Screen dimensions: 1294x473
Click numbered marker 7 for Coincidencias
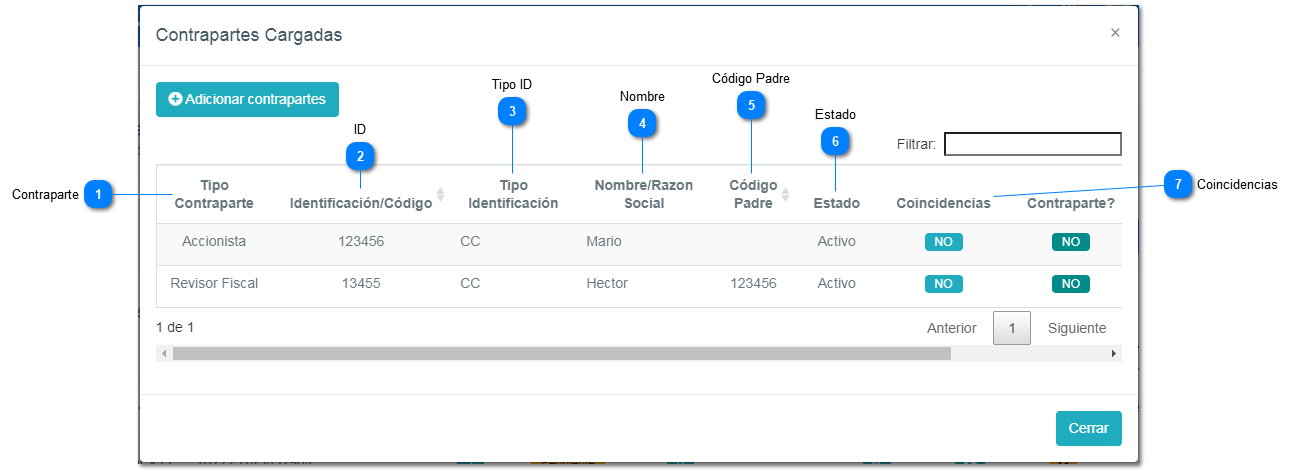pyautogui.click(x=1178, y=184)
